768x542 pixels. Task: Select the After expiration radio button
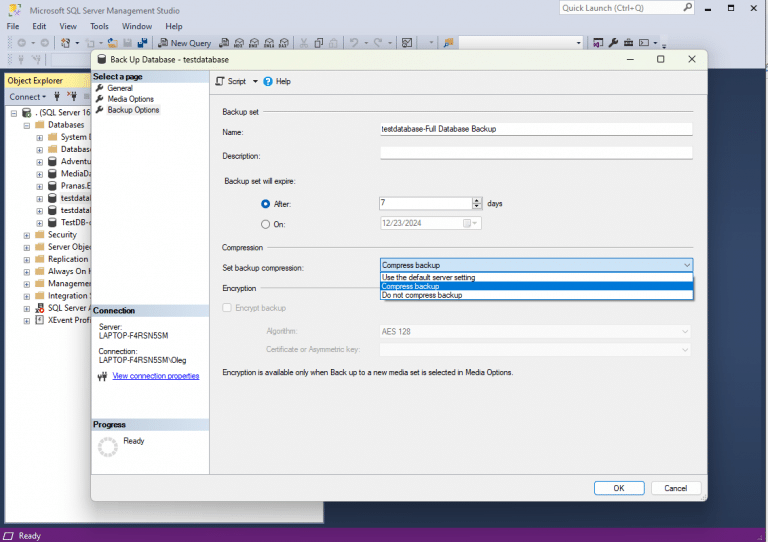coord(265,204)
